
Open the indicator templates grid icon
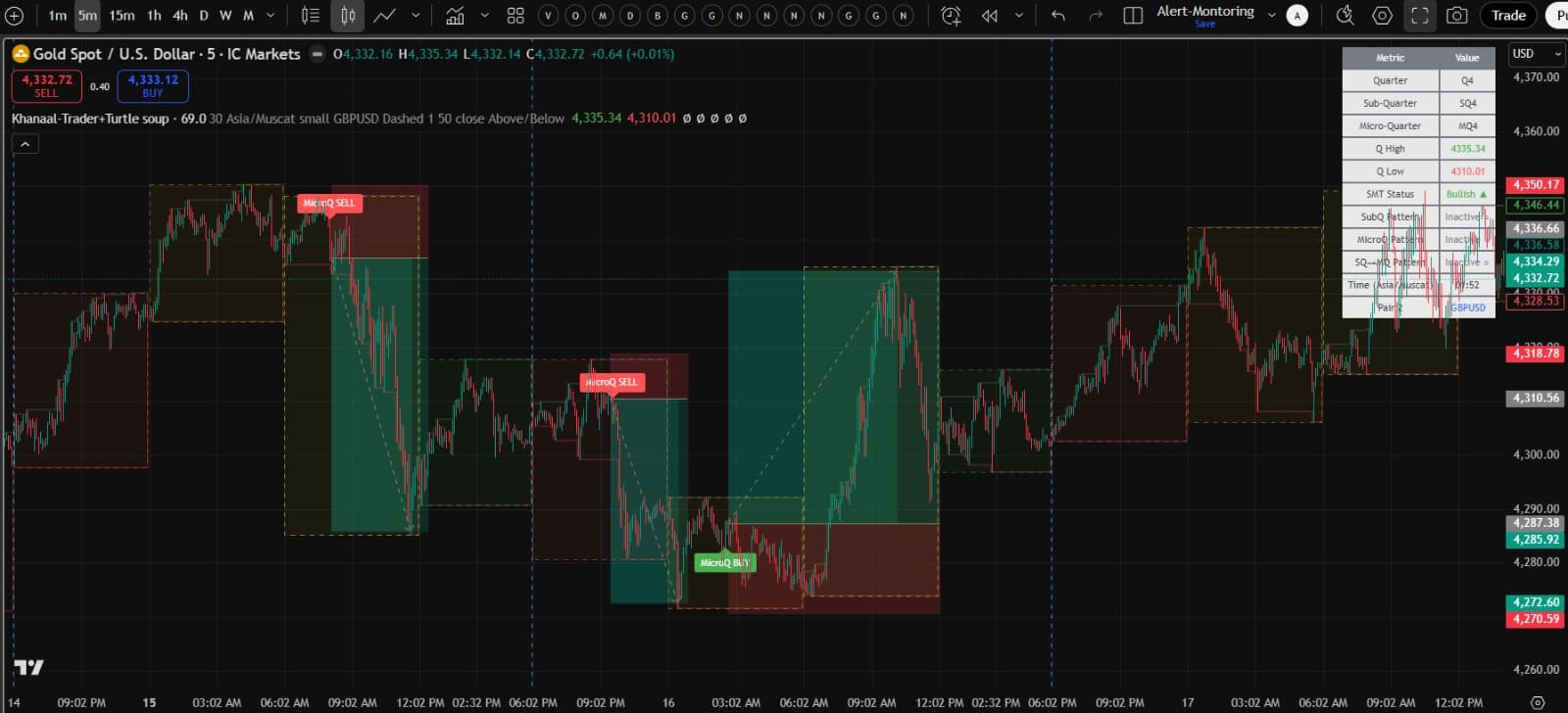coord(515,16)
